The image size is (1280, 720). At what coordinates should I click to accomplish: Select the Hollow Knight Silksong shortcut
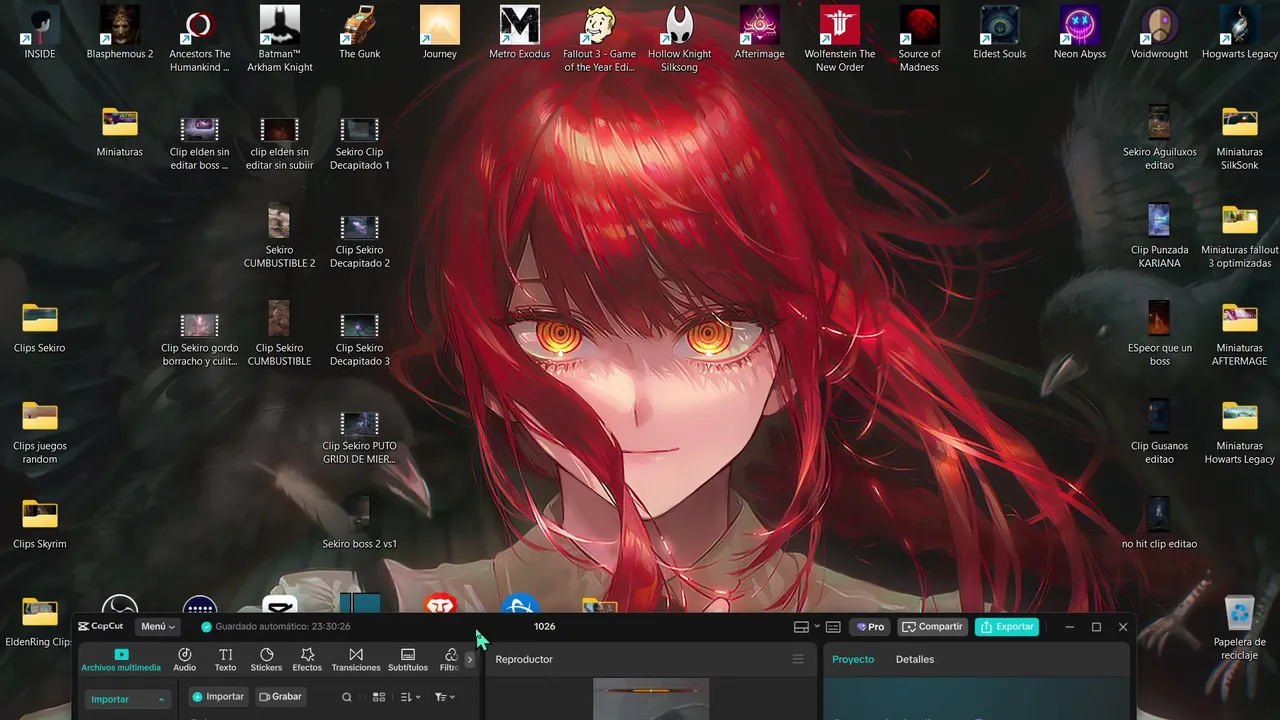pyautogui.click(x=680, y=39)
